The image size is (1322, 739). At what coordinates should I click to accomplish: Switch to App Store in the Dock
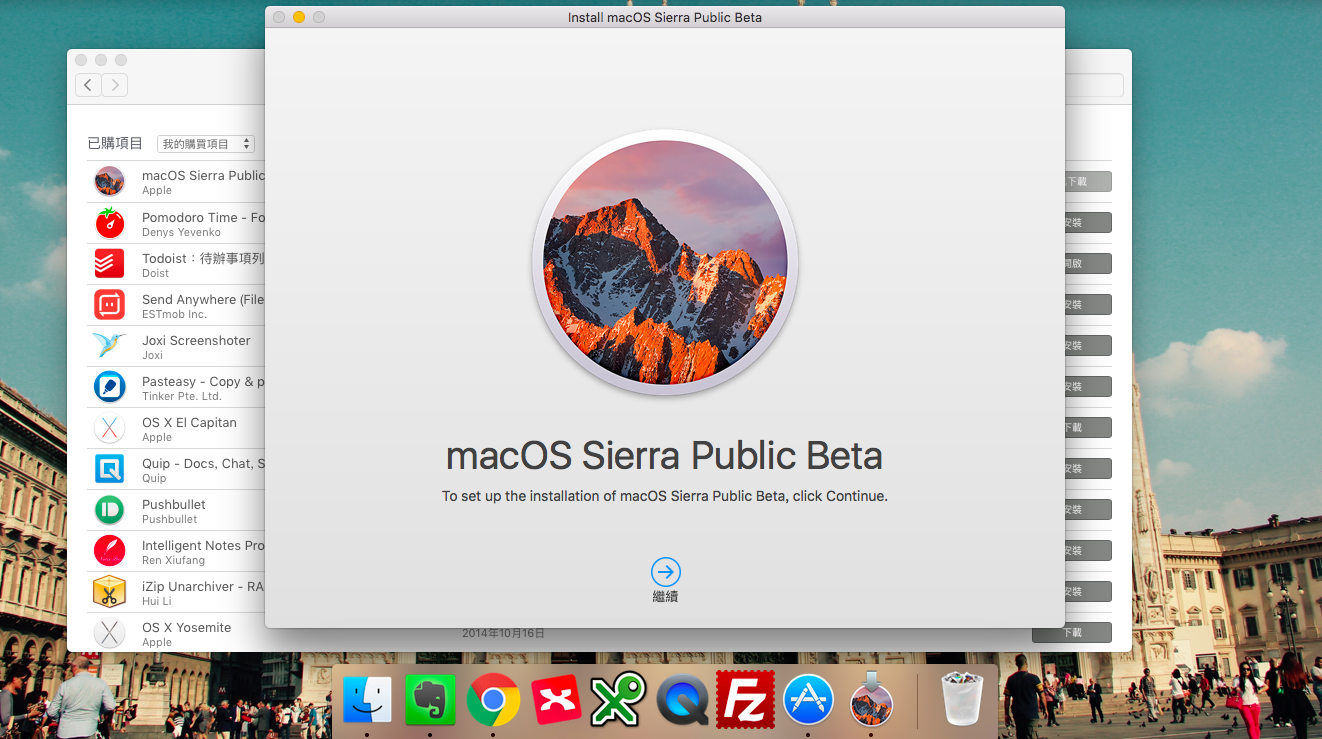point(808,699)
